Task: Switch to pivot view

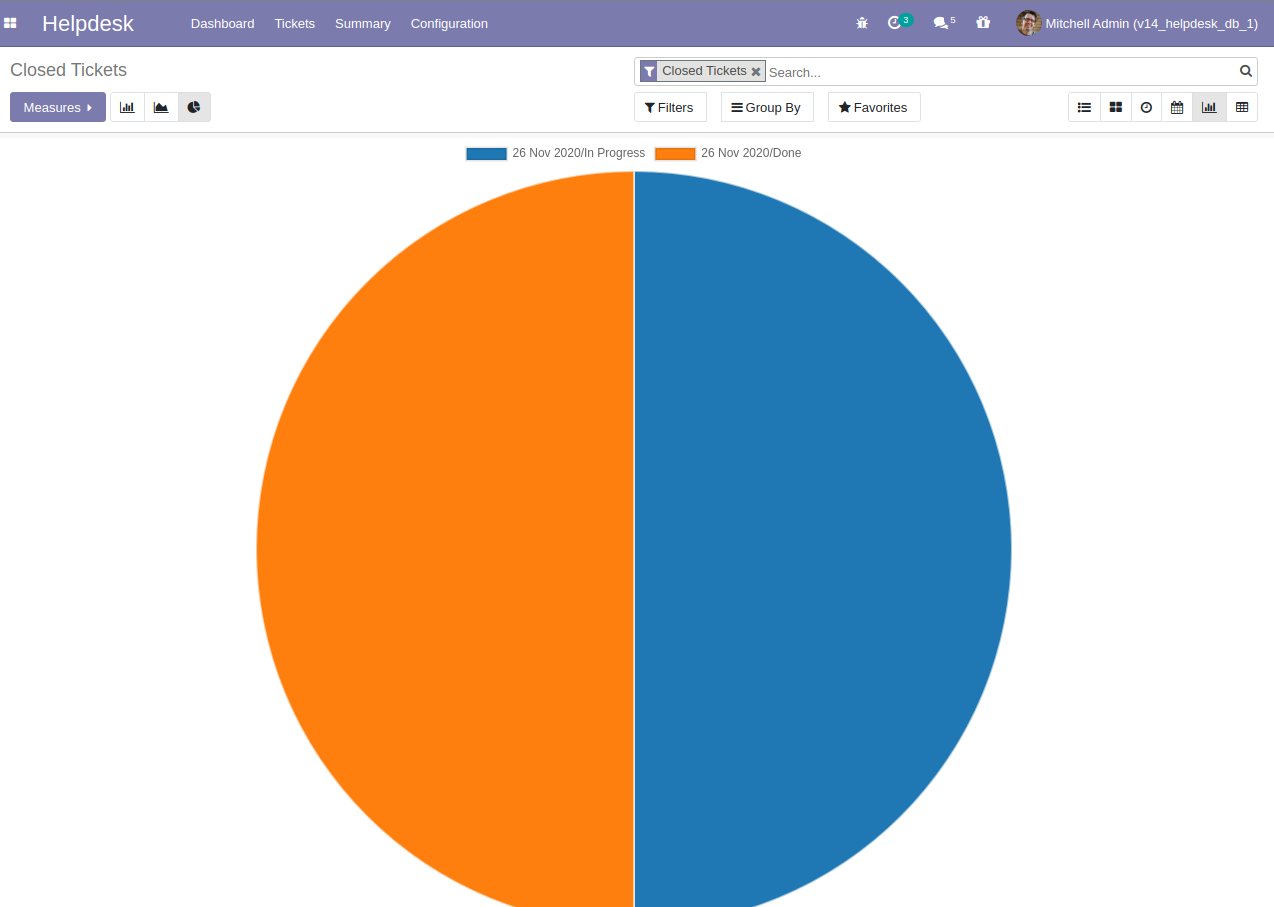Action: 1242,107
